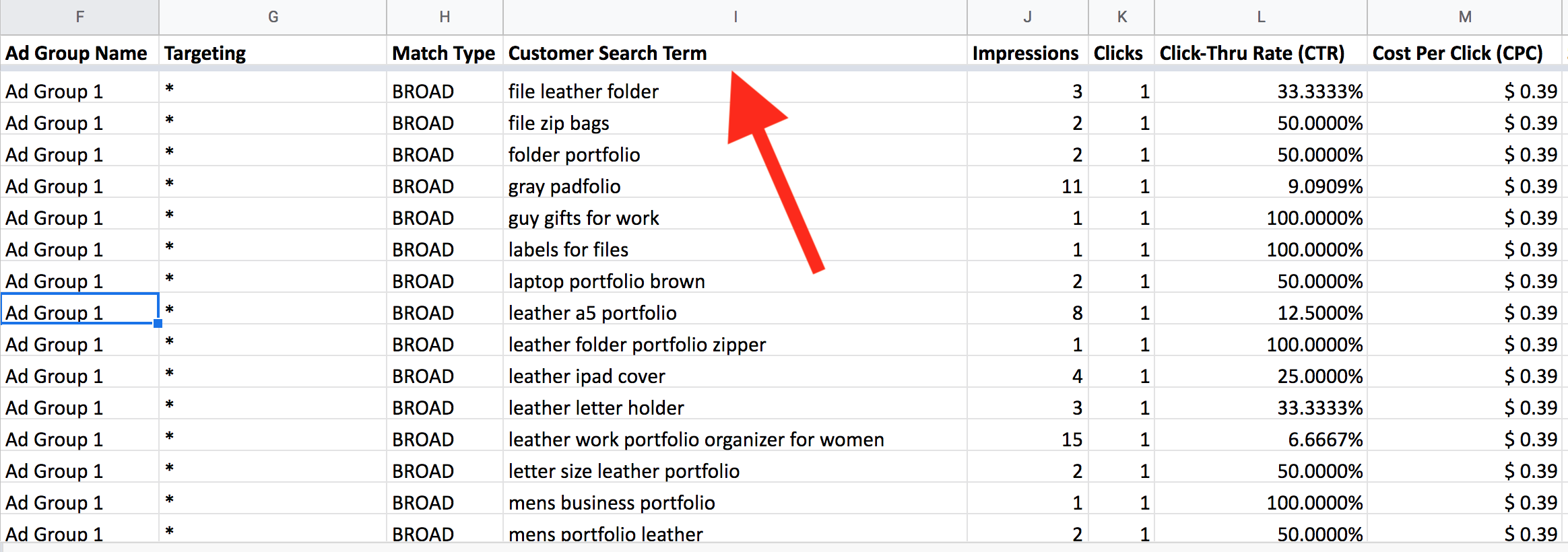The image size is (1568, 552).
Task: Select the 'mens business portfolio' cell
Action: click(x=735, y=502)
